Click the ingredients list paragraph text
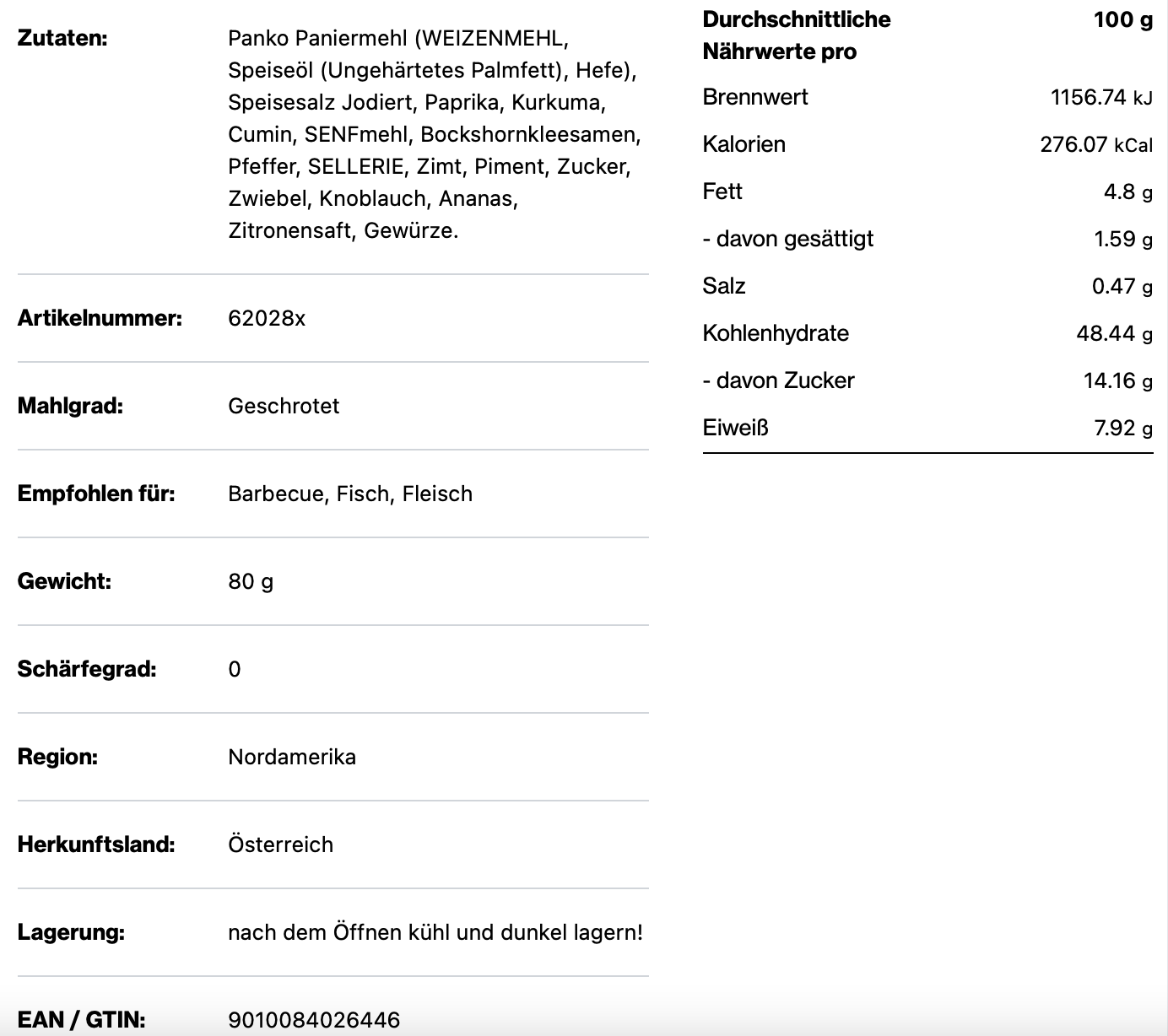 click(x=434, y=134)
